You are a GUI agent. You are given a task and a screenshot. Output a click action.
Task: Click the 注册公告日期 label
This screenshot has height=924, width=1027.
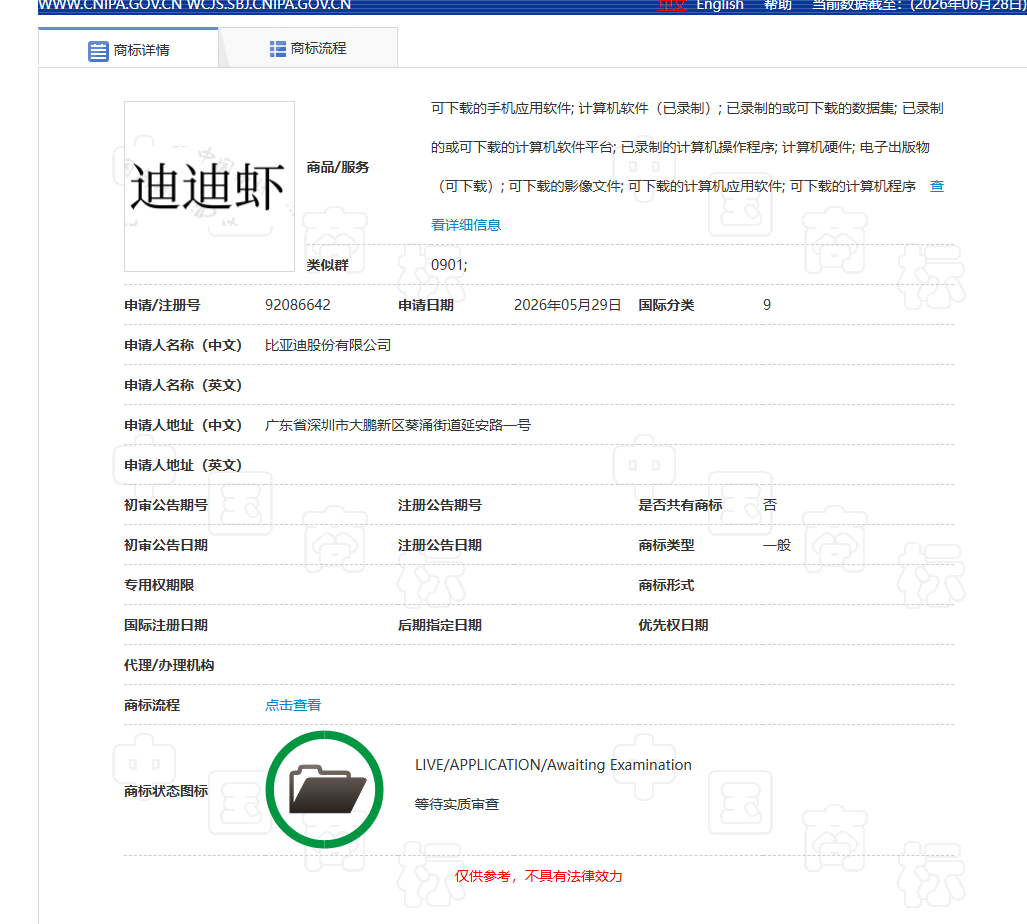(x=439, y=545)
